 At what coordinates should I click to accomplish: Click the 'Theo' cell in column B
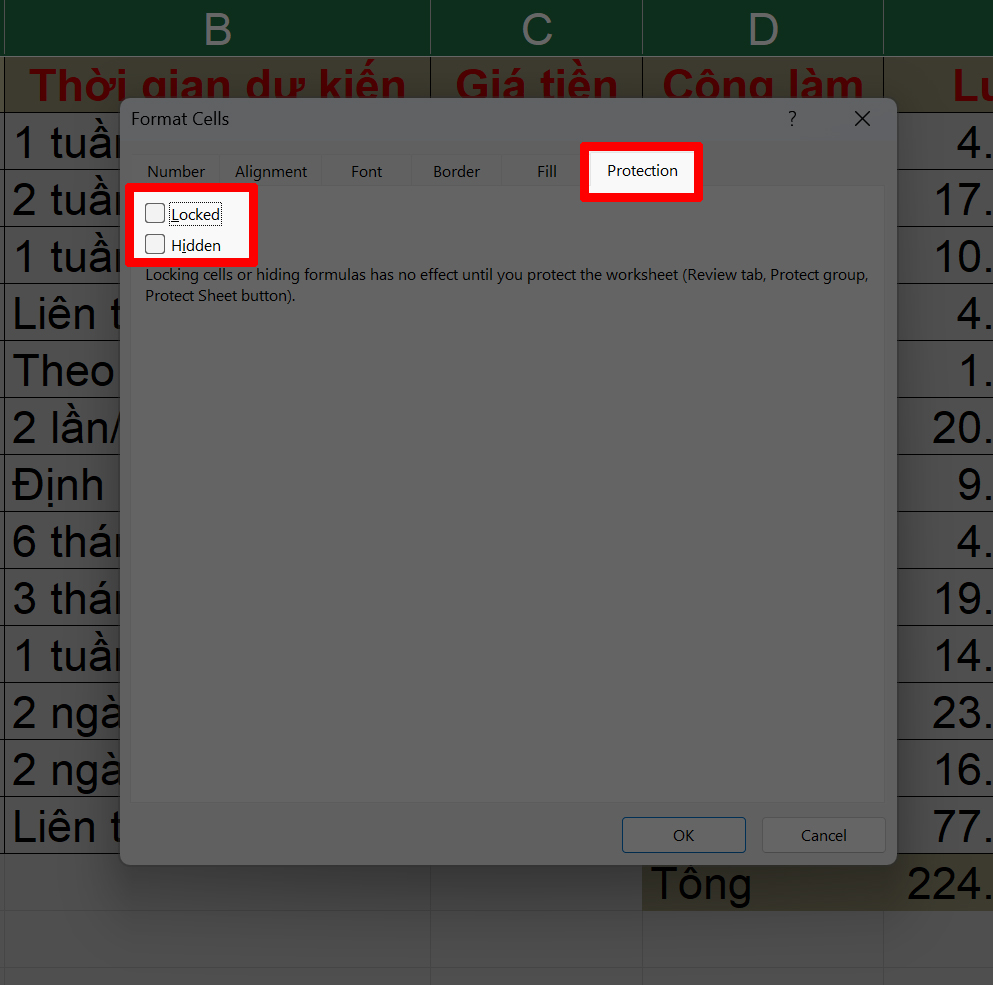point(63,369)
